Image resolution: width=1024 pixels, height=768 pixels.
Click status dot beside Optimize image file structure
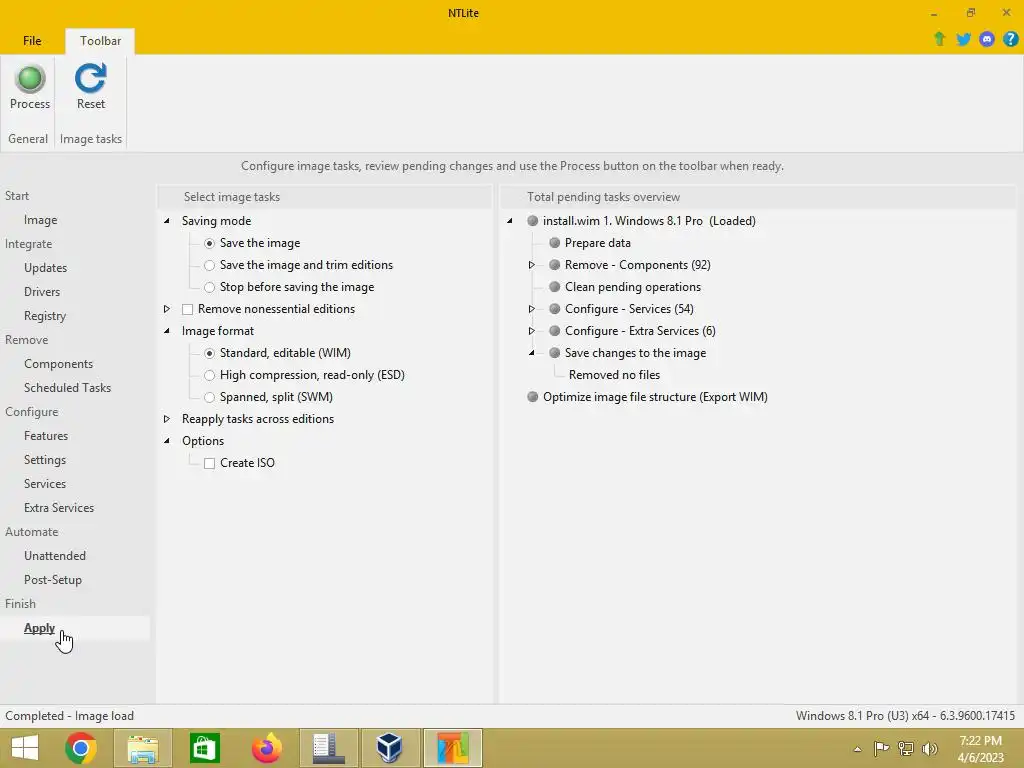(532, 397)
